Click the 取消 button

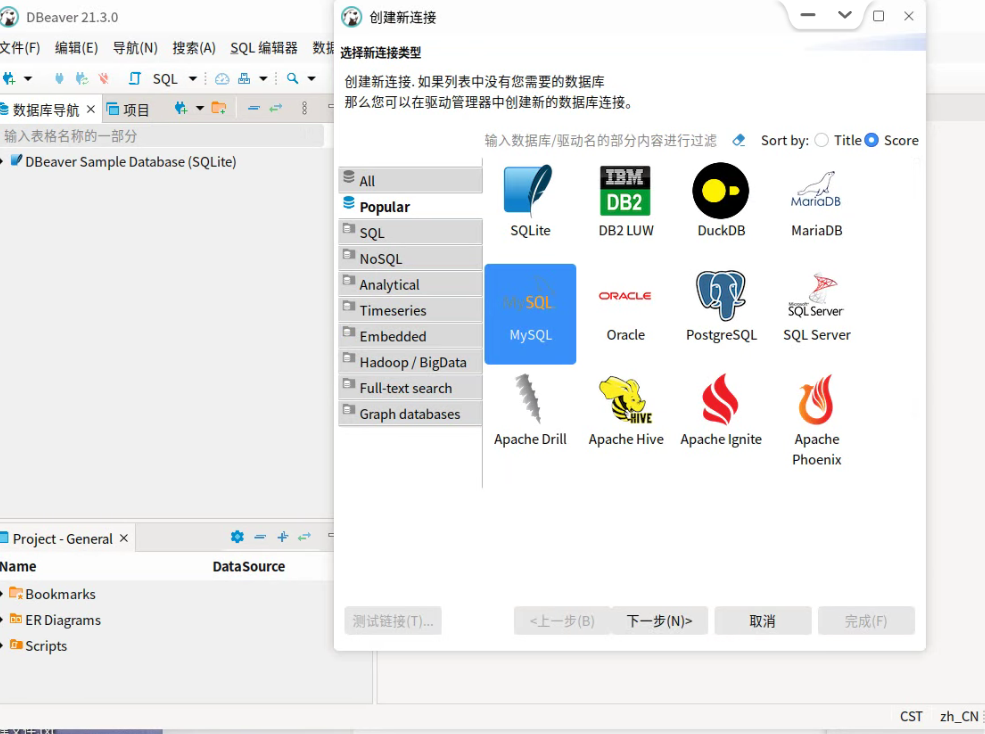[763, 621]
